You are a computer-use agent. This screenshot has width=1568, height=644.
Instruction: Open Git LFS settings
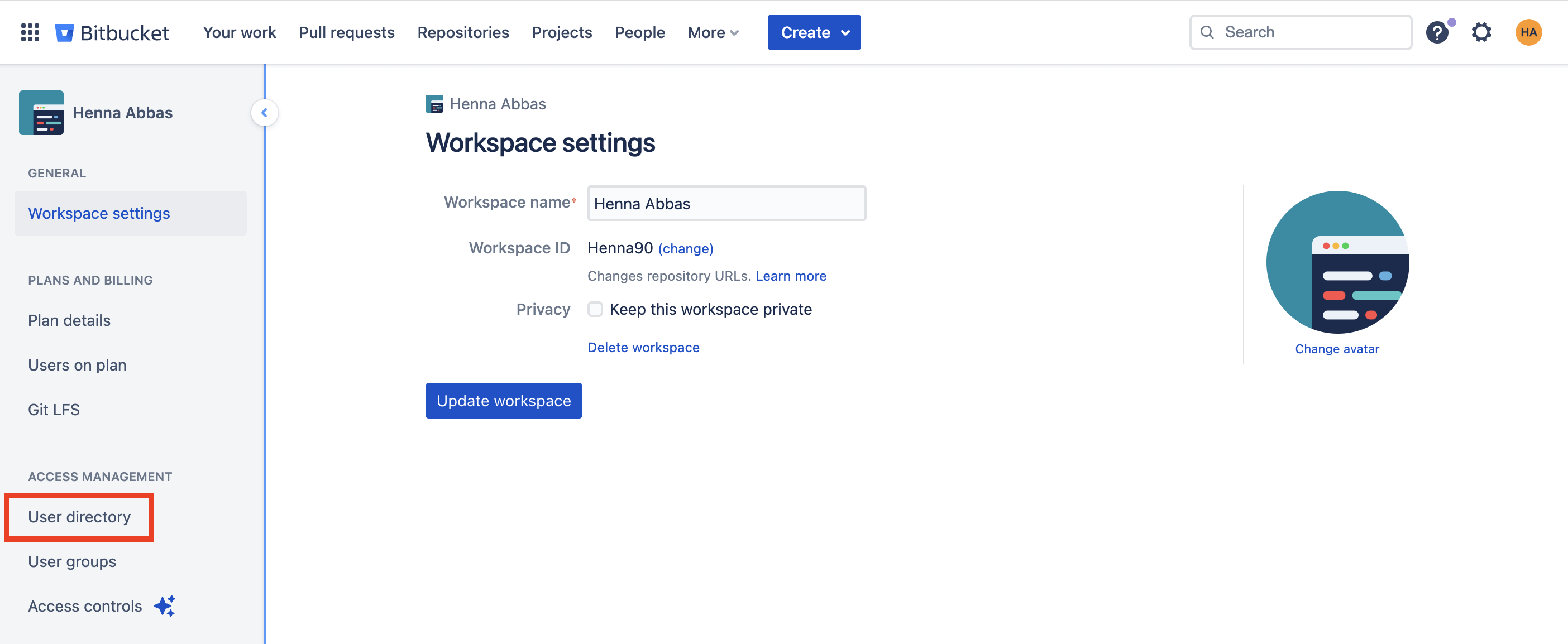click(54, 409)
